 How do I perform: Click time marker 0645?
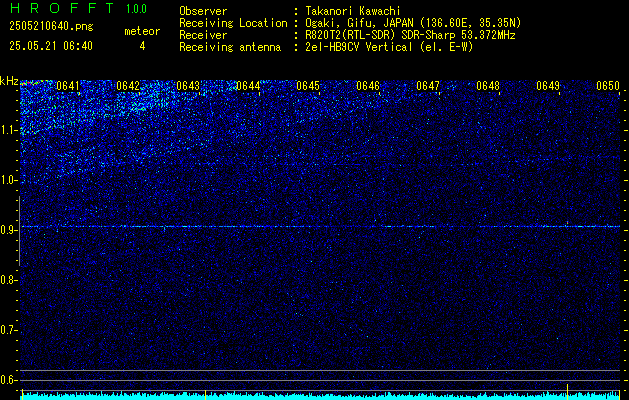click(x=308, y=86)
